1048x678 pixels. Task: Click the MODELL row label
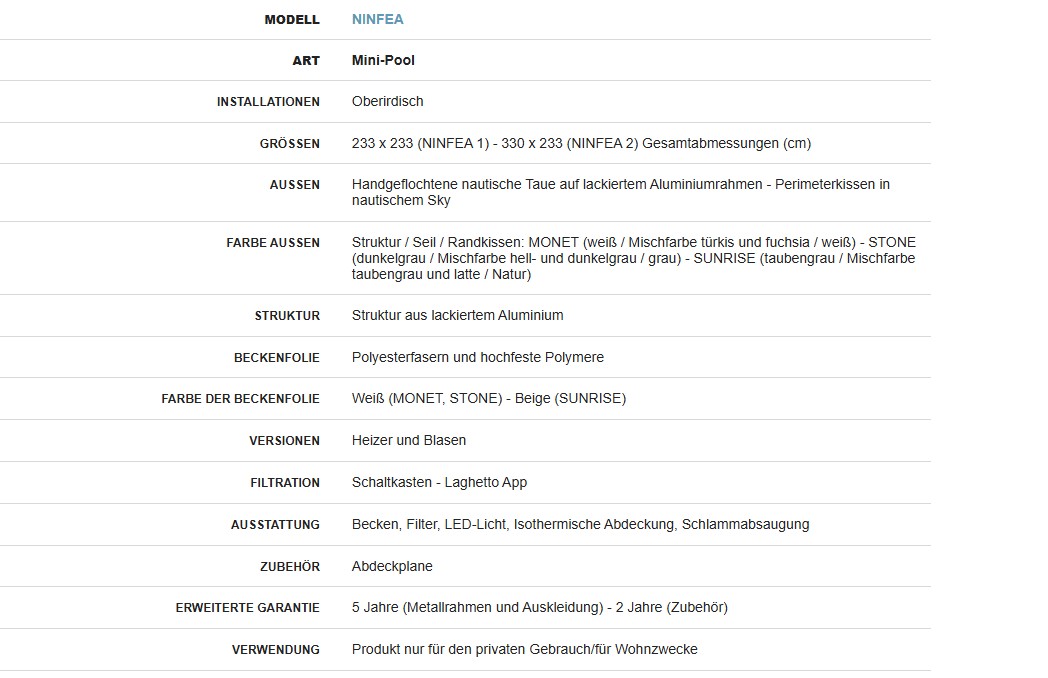click(292, 19)
